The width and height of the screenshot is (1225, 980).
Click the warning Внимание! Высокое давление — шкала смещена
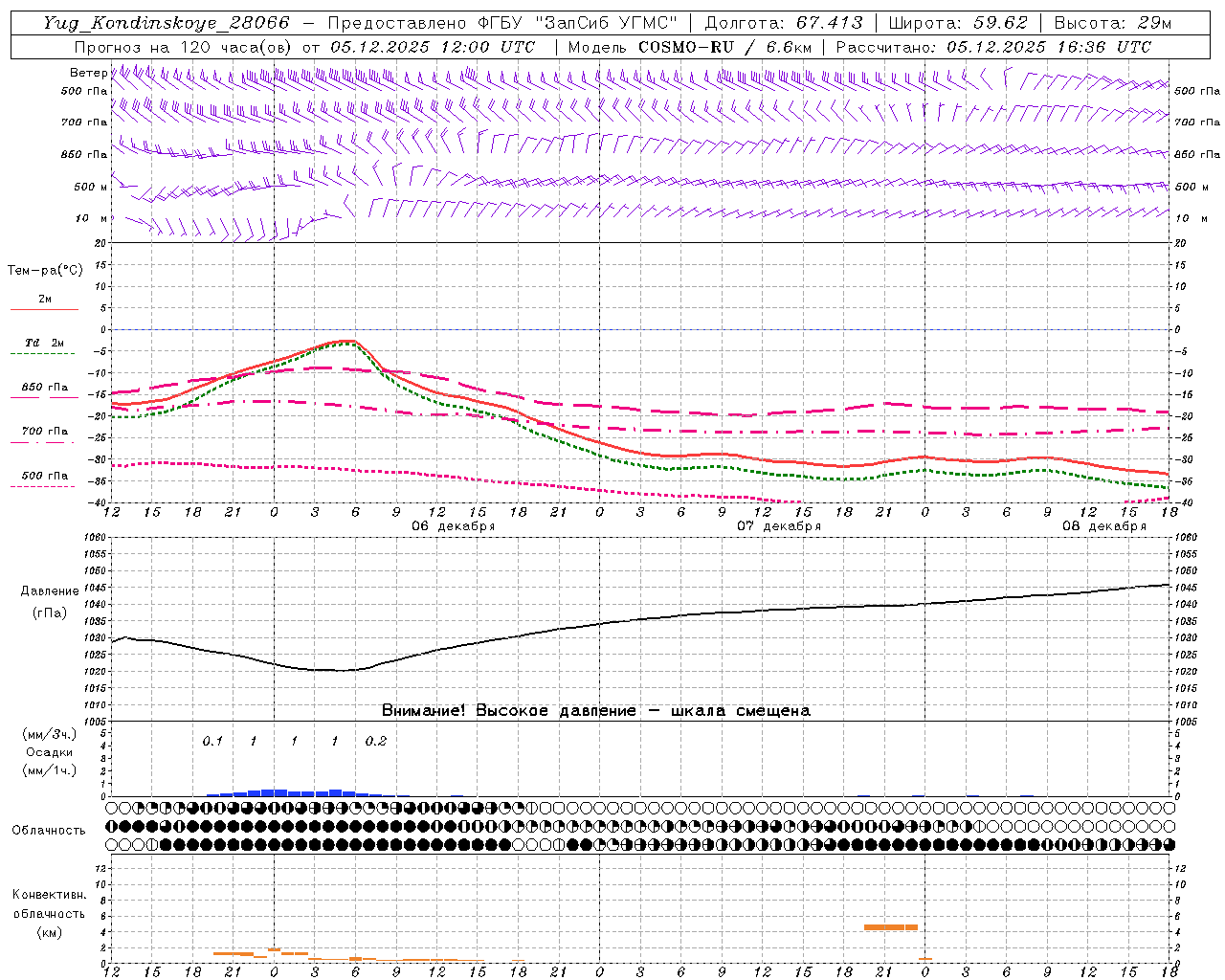[596, 711]
